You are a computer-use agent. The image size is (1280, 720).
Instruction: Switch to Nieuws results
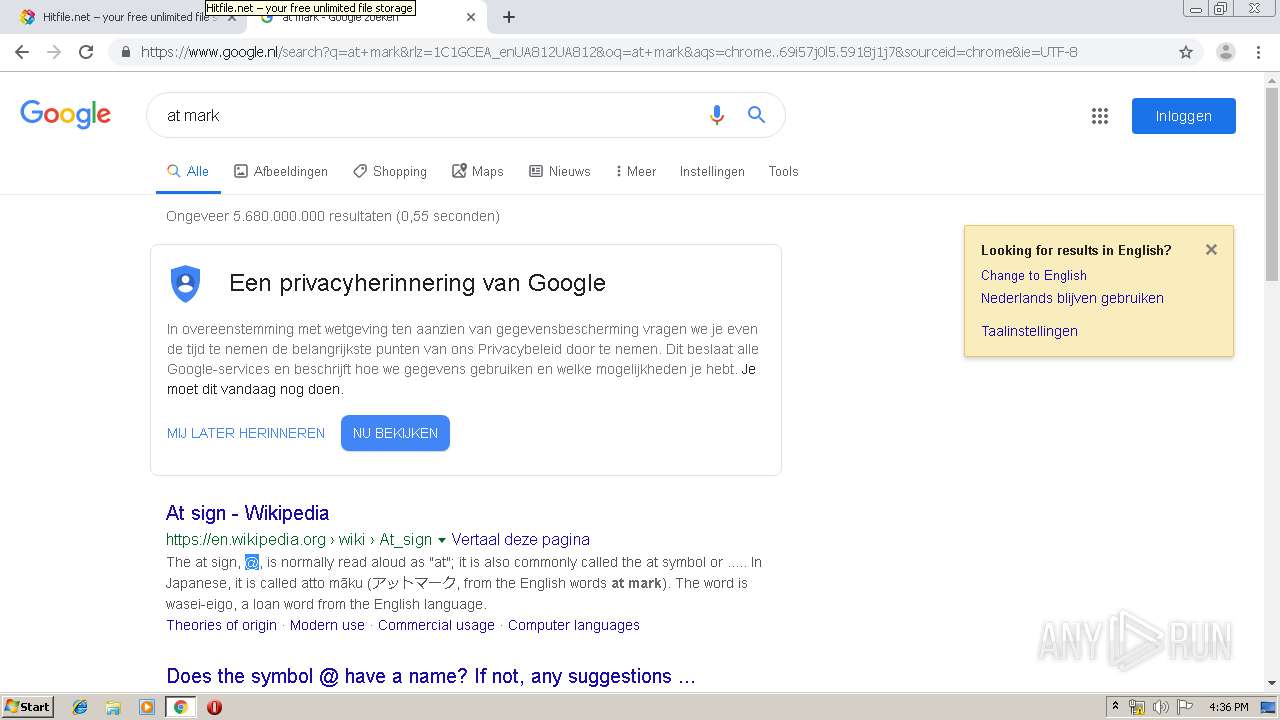(x=560, y=171)
